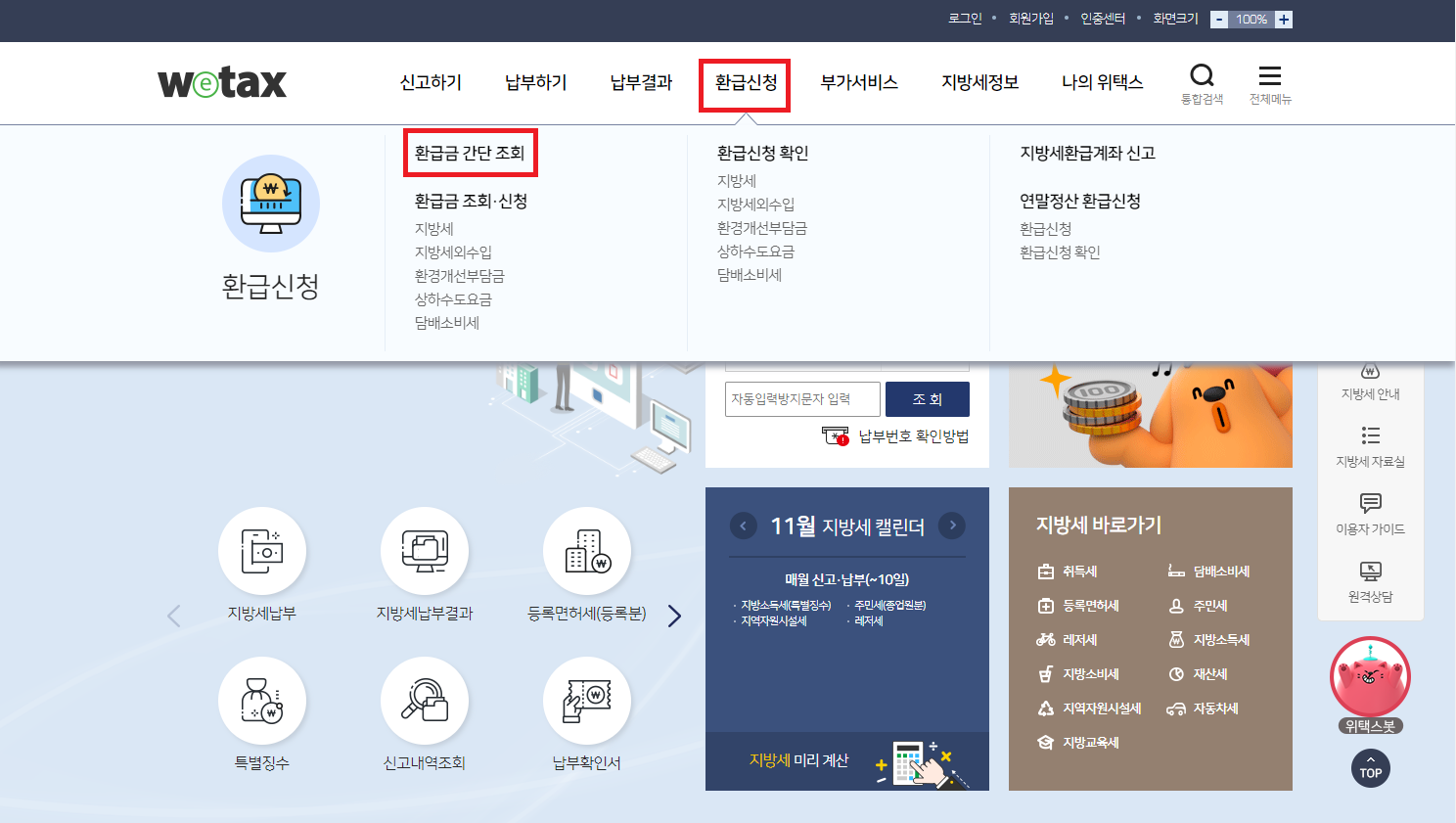Open 이용자 가이드 sidebar icon

1371,514
